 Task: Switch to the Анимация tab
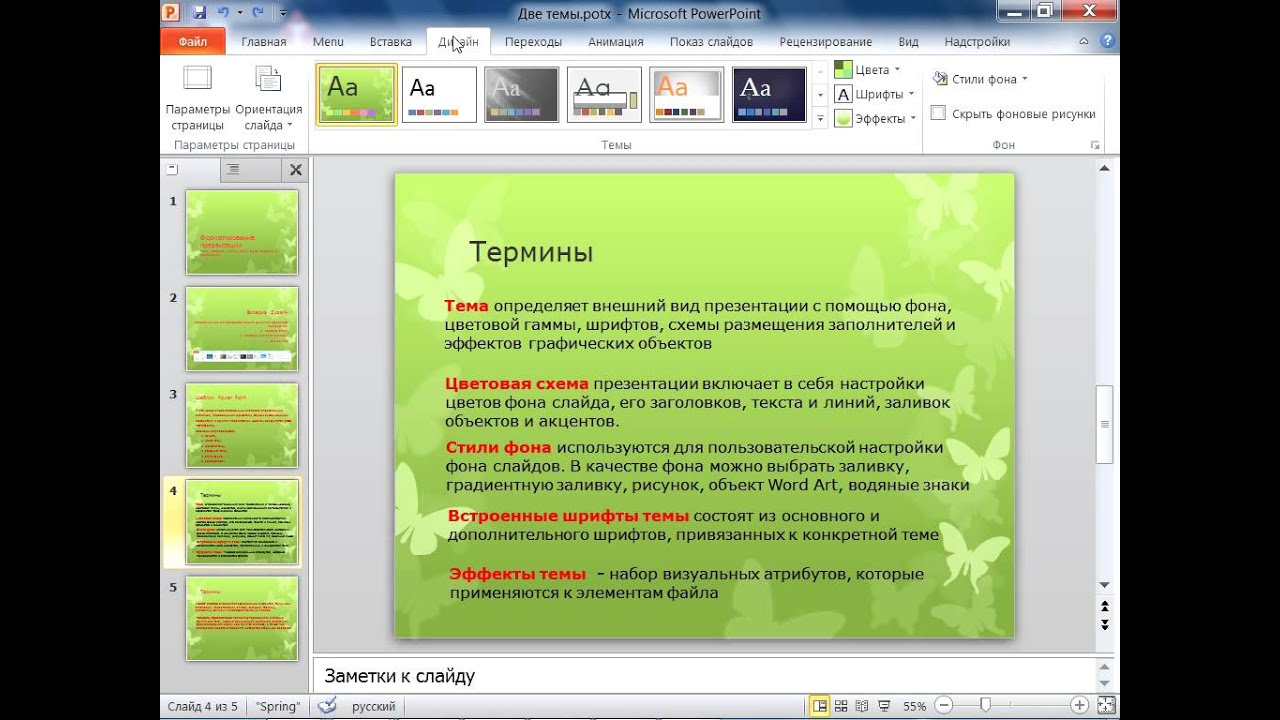(x=616, y=42)
